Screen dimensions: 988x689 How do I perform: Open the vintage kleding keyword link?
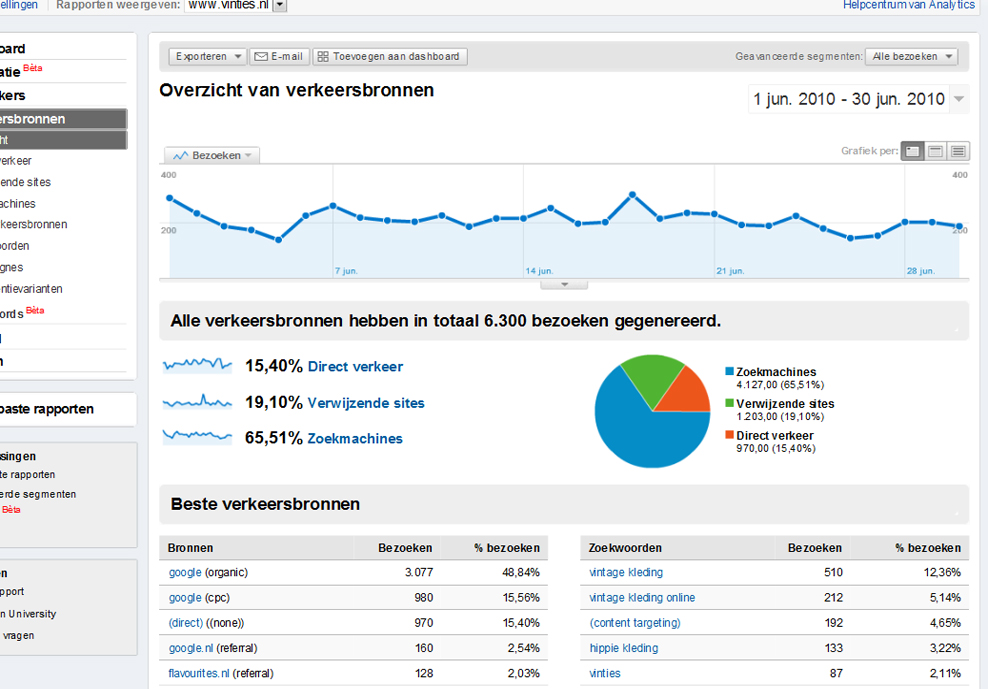coord(626,572)
